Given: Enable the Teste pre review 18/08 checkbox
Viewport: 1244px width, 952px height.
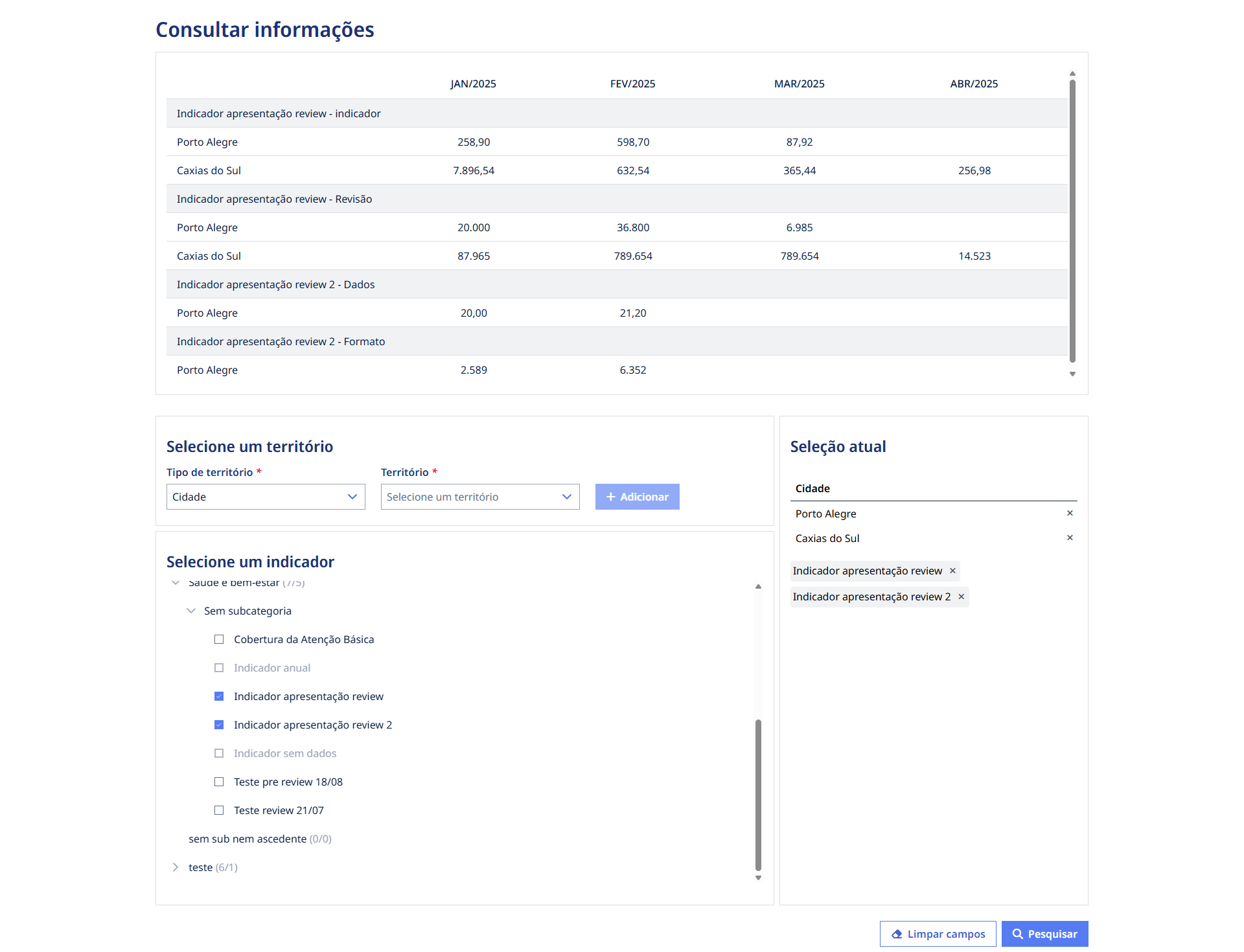Looking at the screenshot, I should point(219,782).
